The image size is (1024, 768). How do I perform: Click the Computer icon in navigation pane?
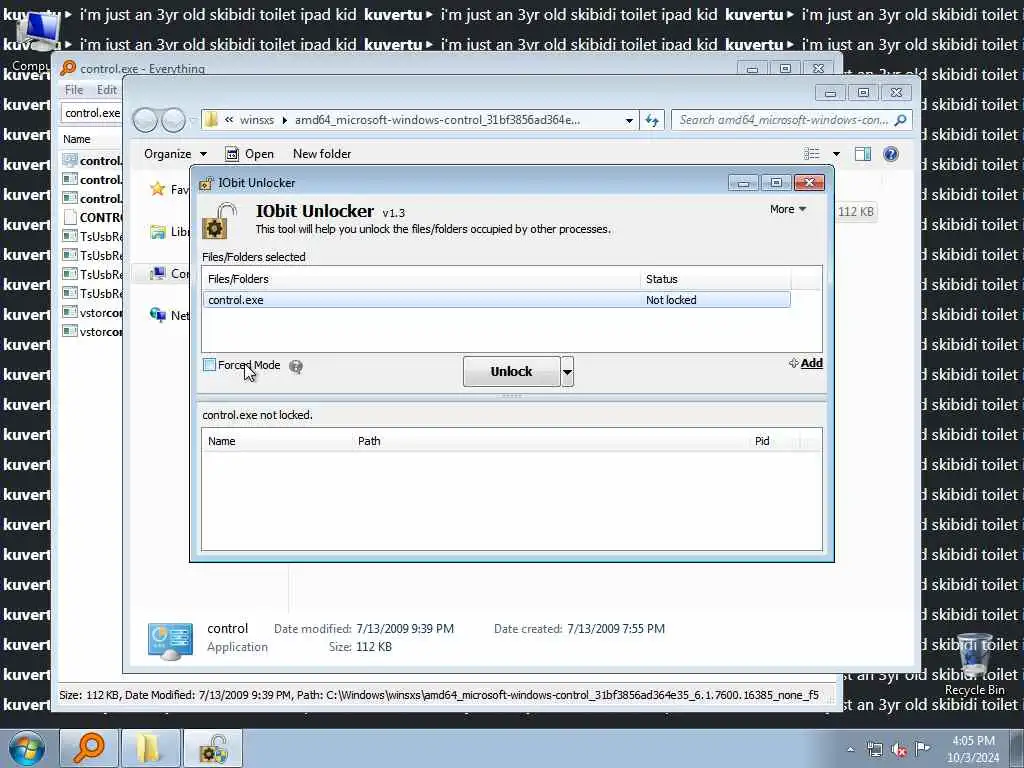[x=157, y=274]
